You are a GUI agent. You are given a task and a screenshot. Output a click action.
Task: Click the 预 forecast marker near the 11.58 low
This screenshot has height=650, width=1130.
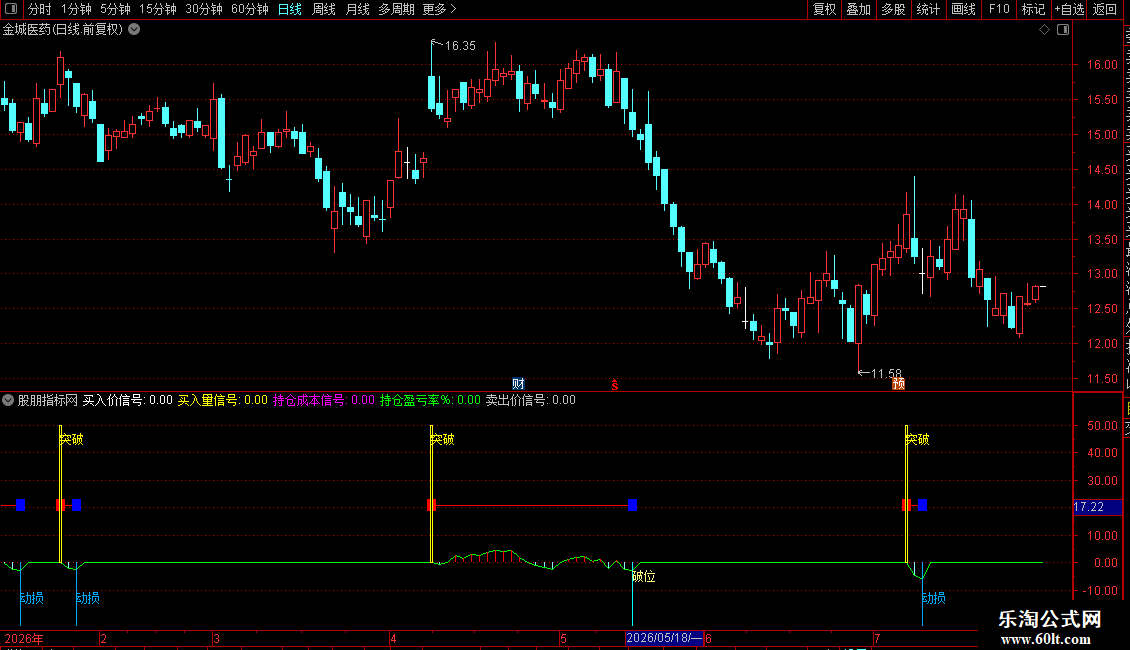[898, 383]
